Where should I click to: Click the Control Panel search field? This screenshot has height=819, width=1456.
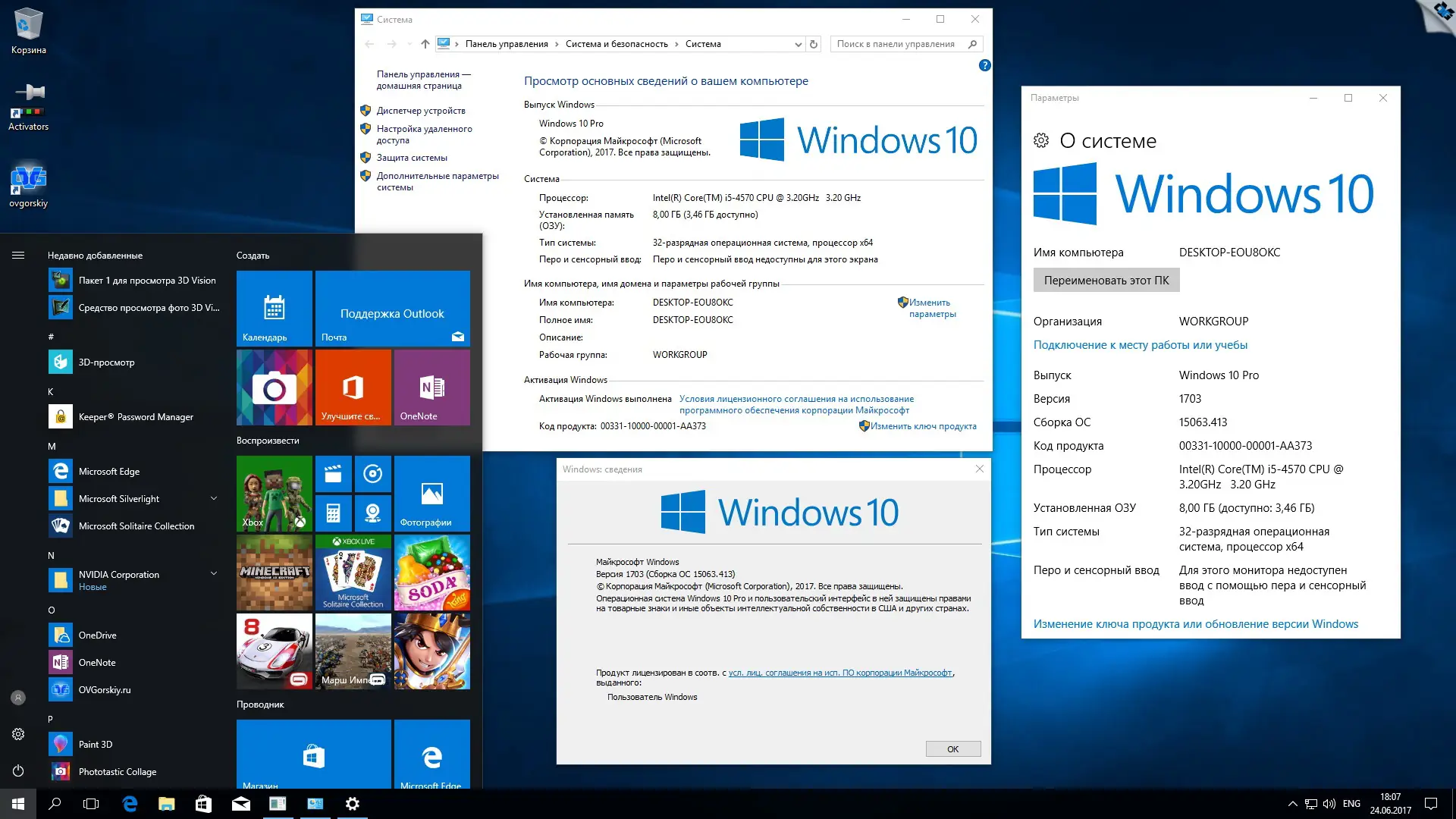pyautogui.click(x=899, y=44)
